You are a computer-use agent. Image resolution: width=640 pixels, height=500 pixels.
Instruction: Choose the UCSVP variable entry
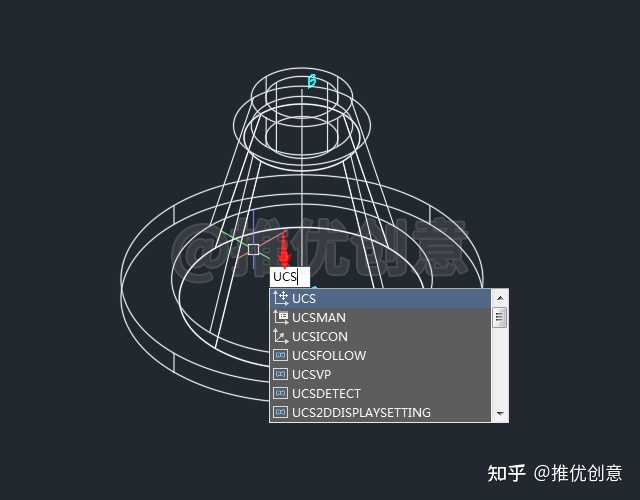[x=380, y=374]
